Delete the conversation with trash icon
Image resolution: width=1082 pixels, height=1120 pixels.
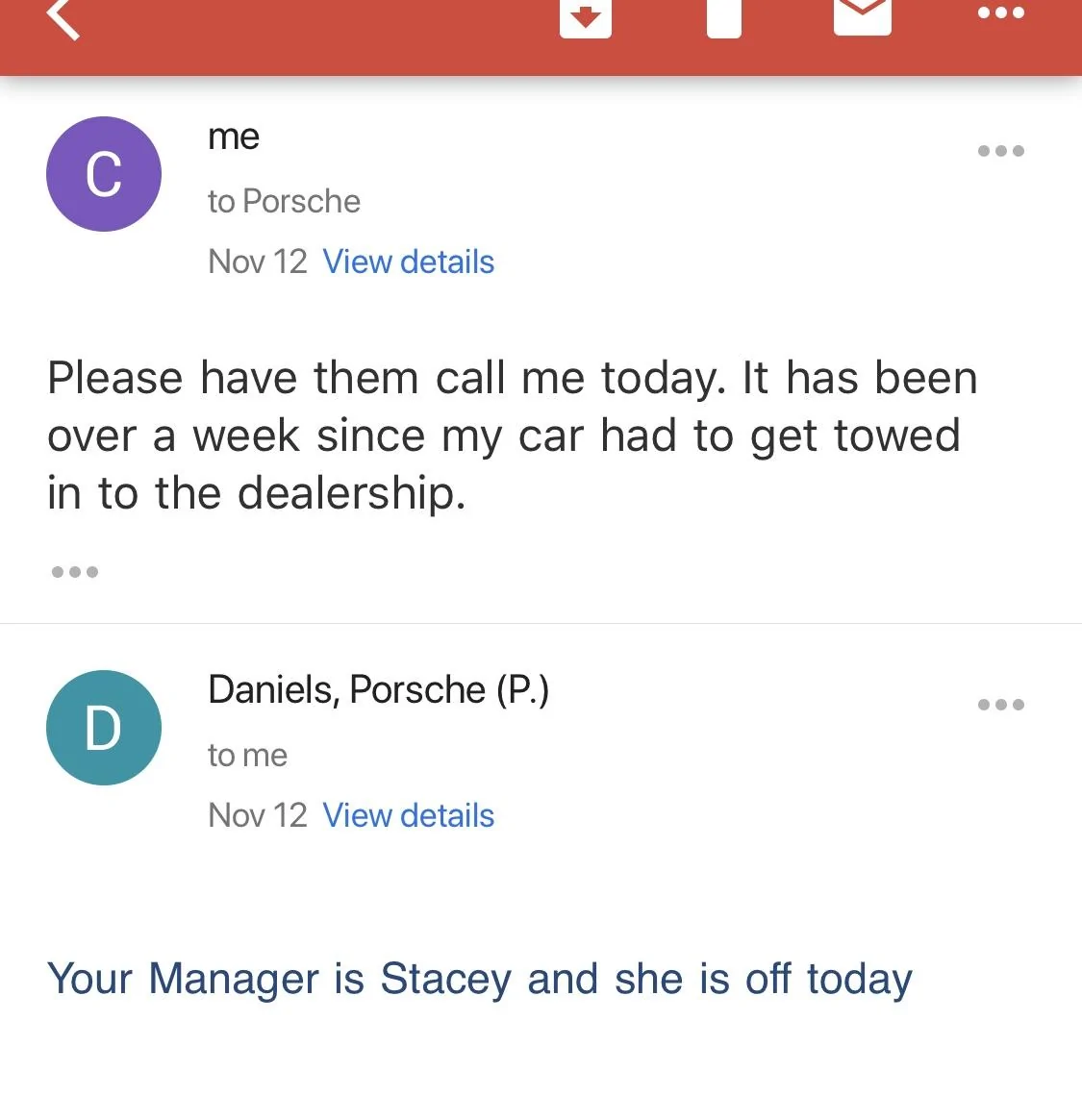(x=724, y=17)
